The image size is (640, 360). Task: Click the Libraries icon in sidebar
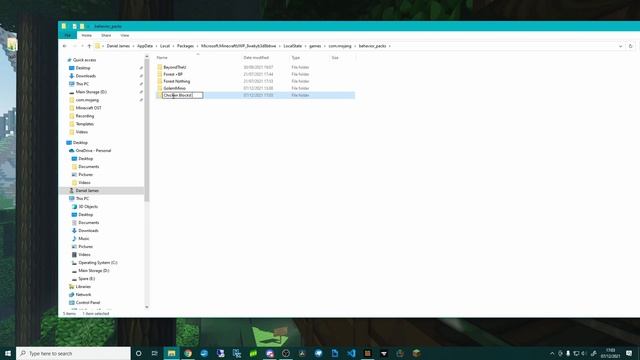[x=72, y=287]
